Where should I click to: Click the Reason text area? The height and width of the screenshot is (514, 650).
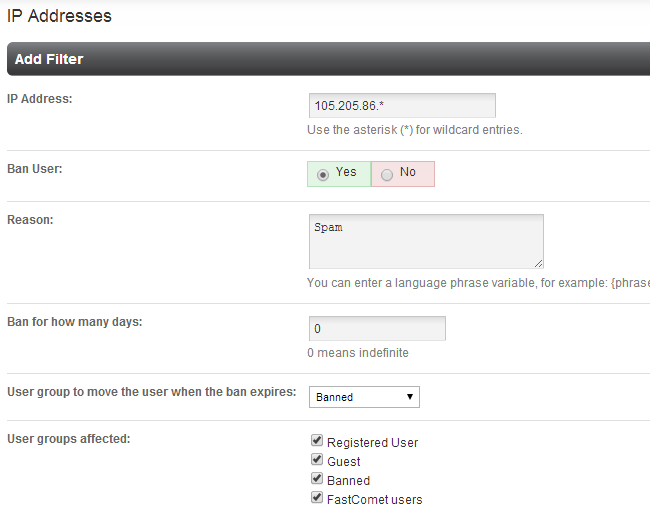pyautogui.click(x=426, y=241)
